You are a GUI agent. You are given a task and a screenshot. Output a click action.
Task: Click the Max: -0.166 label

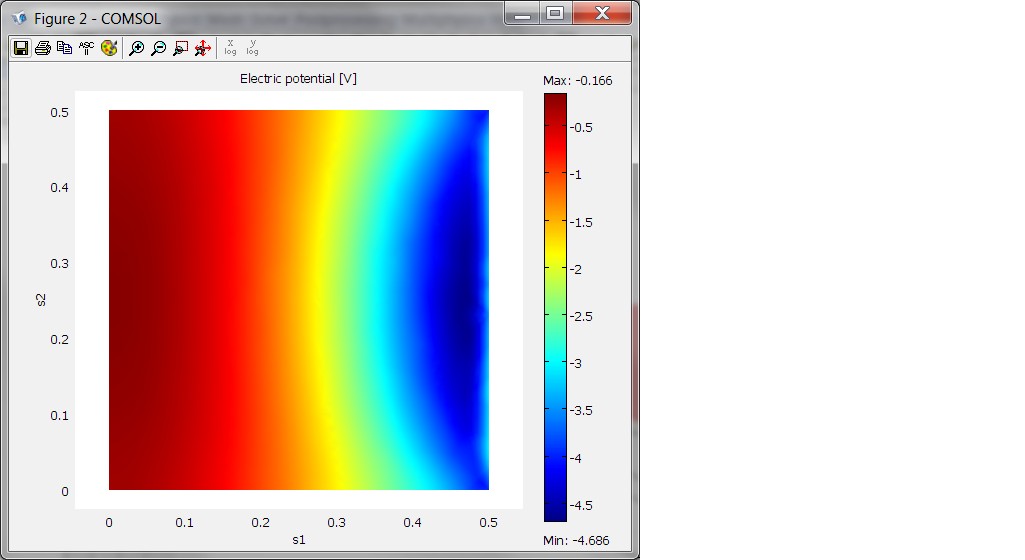coord(577,80)
